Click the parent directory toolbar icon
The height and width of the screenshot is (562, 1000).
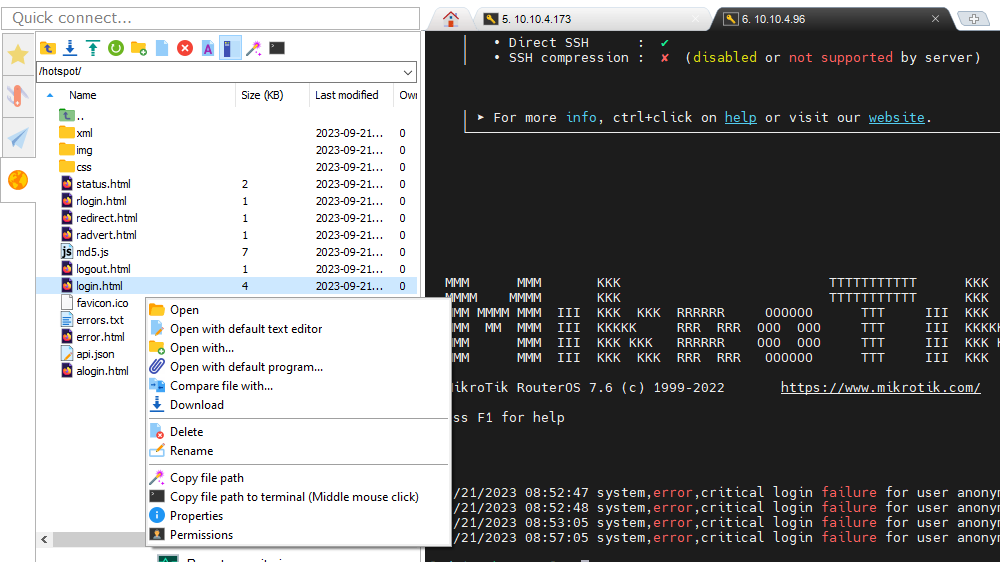tap(47, 48)
